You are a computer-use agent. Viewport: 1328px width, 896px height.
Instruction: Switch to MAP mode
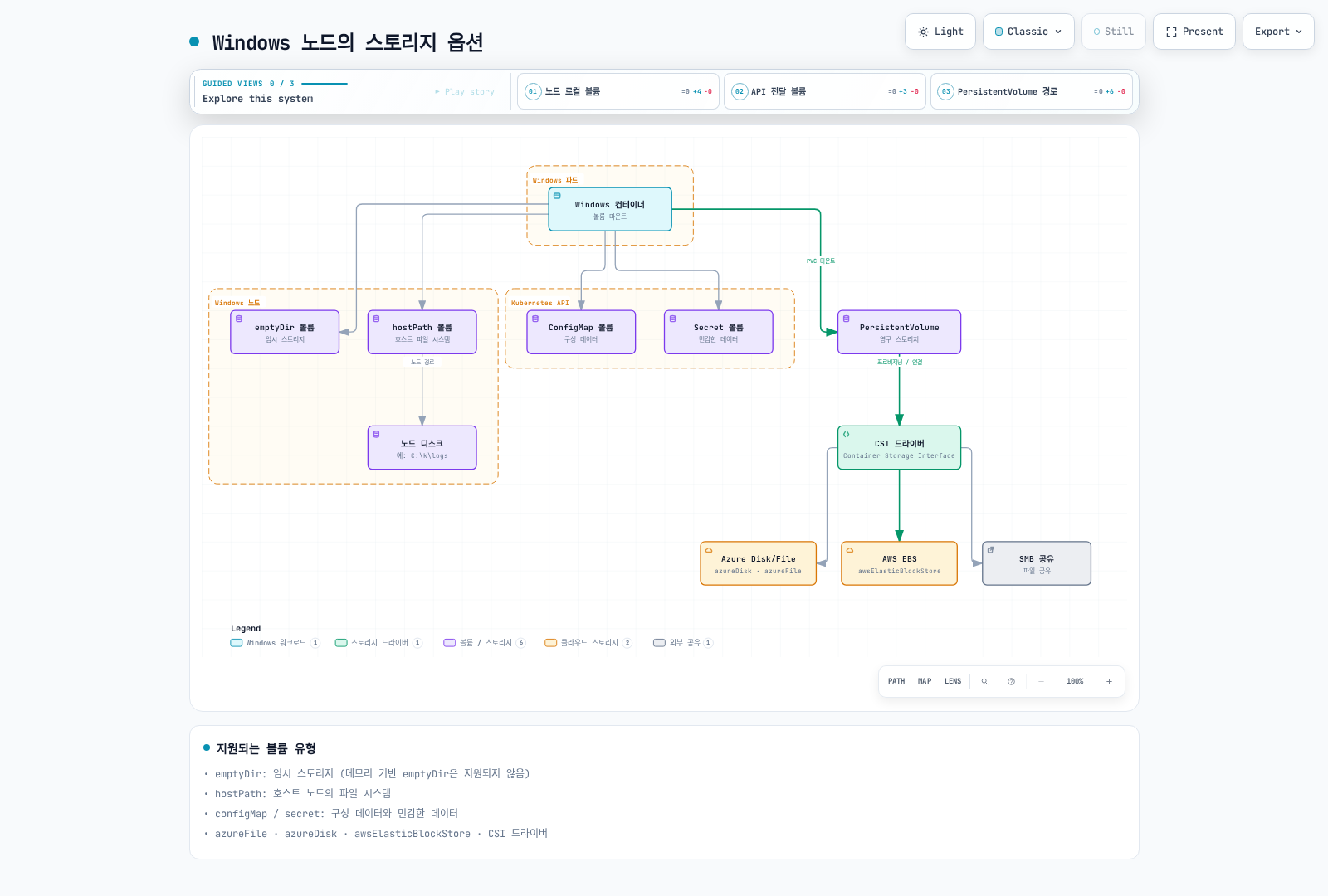[x=925, y=681]
